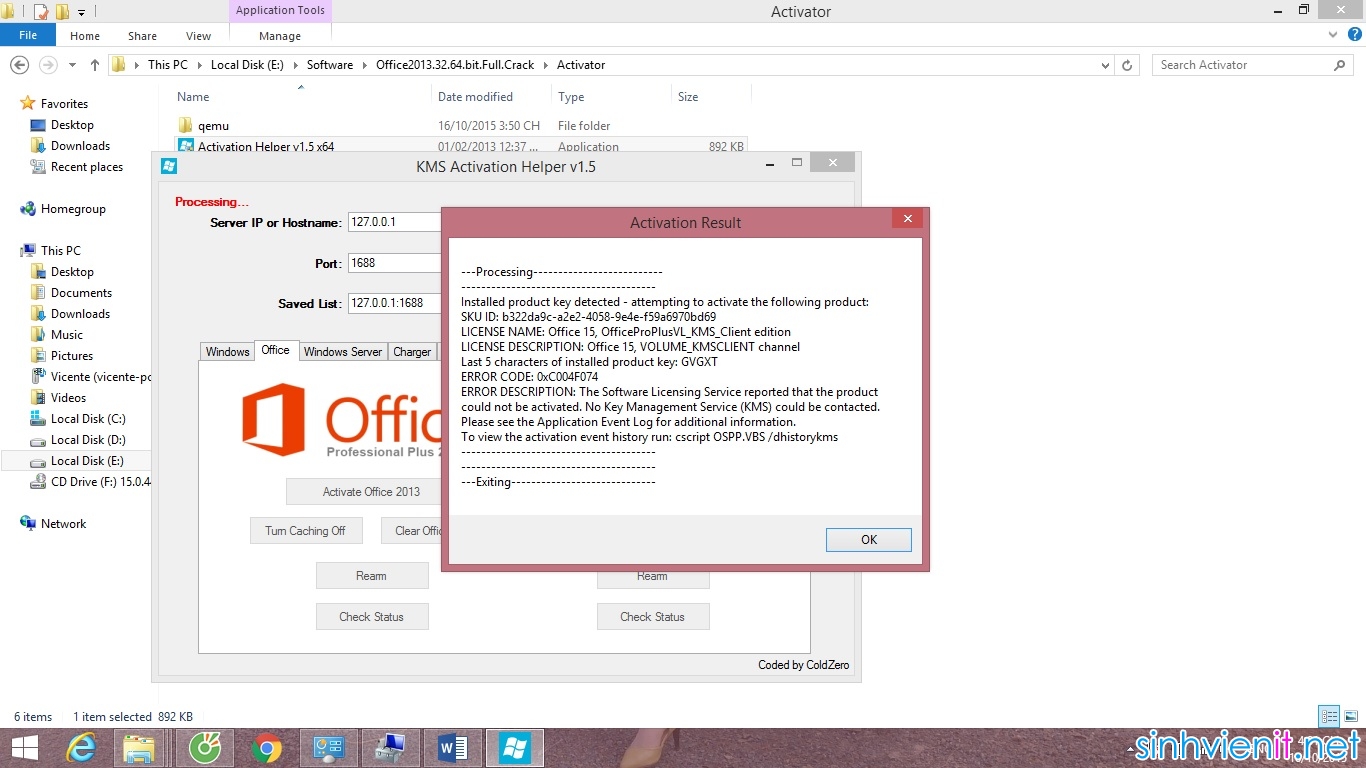Click the Saved List field
The height and width of the screenshot is (768, 1366).
tap(395, 303)
